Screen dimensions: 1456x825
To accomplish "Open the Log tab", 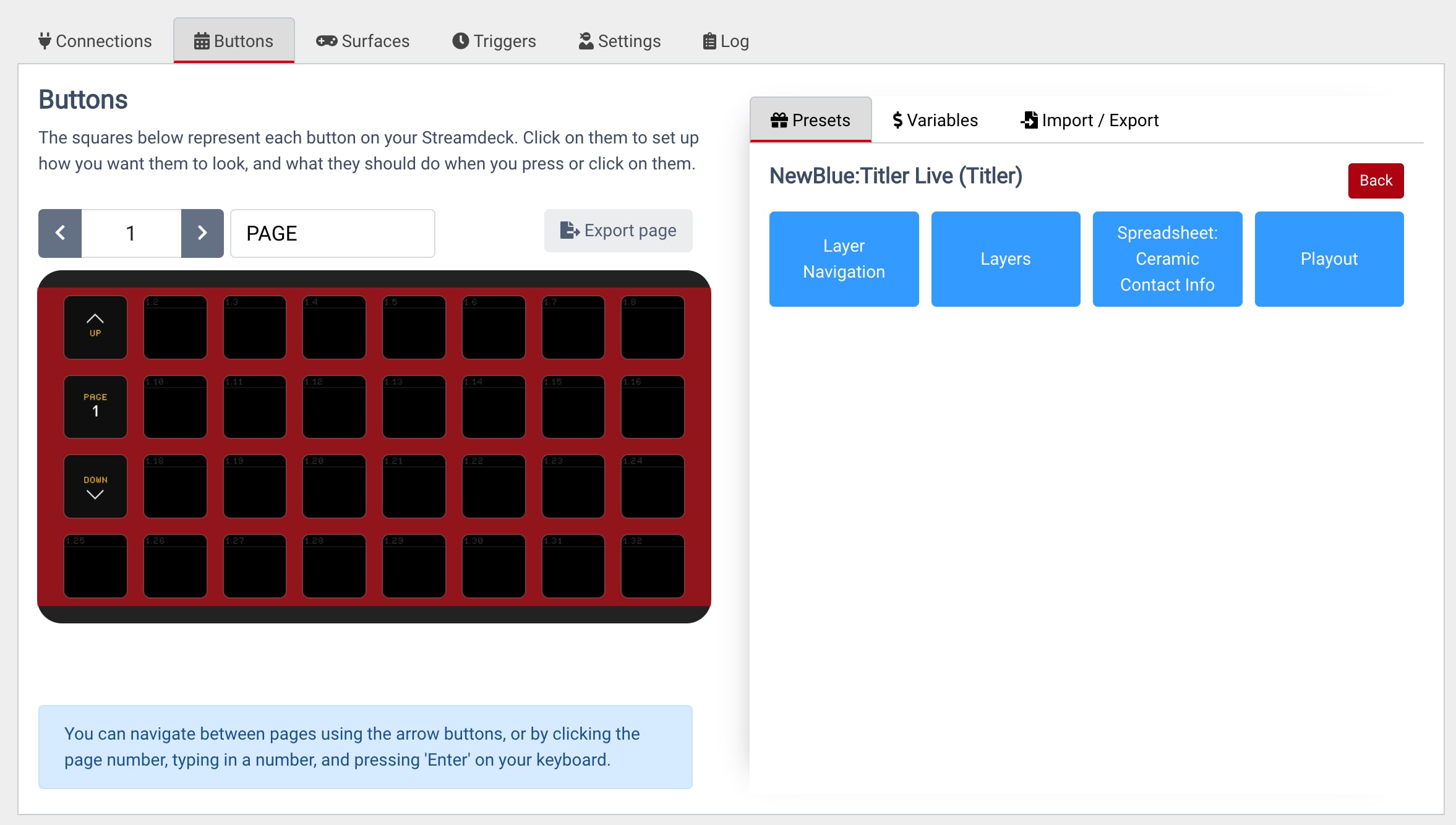I will (x=726, y=41).
